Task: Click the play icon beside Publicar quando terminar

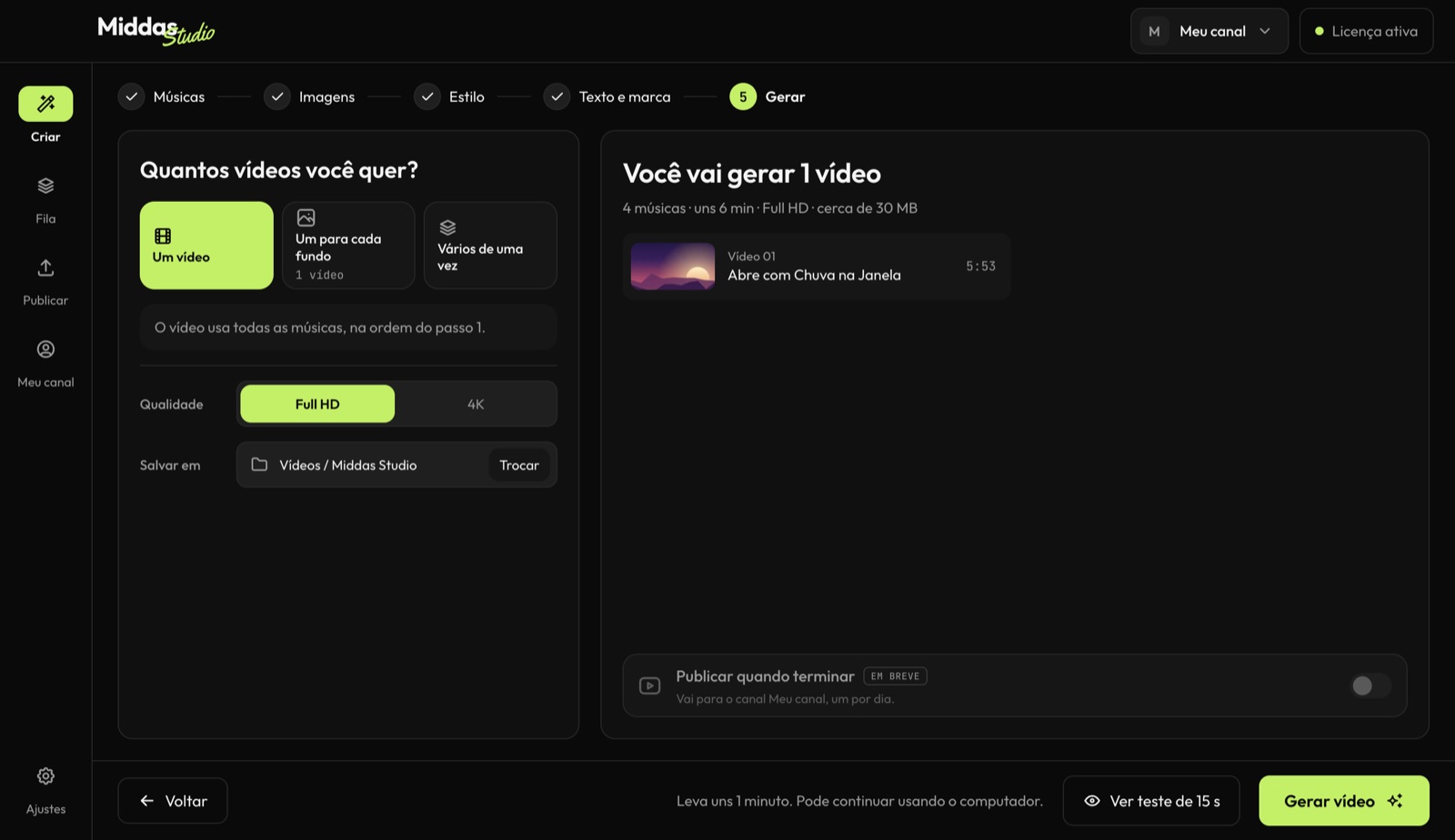Action: coord(649,685)
